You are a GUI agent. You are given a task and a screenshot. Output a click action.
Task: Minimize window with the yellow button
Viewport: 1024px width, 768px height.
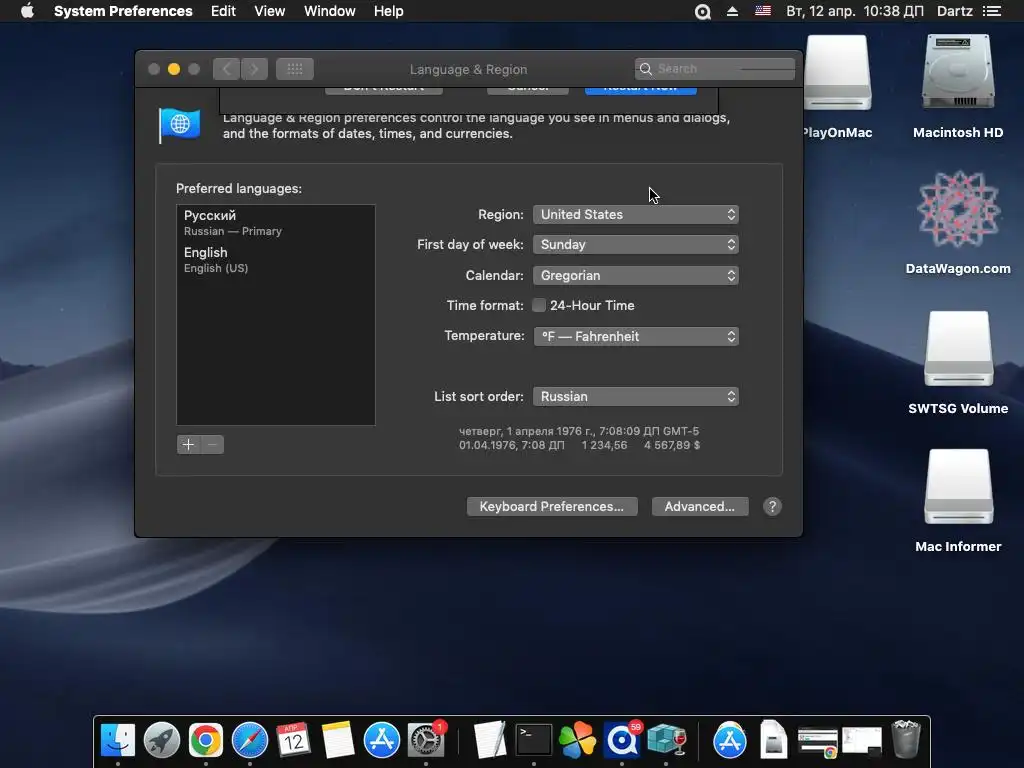coord(174,69)
